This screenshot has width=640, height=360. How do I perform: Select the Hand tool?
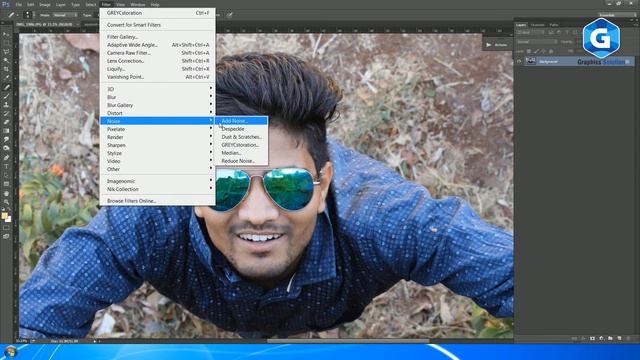pyautogui.click(x=6, y=193)
